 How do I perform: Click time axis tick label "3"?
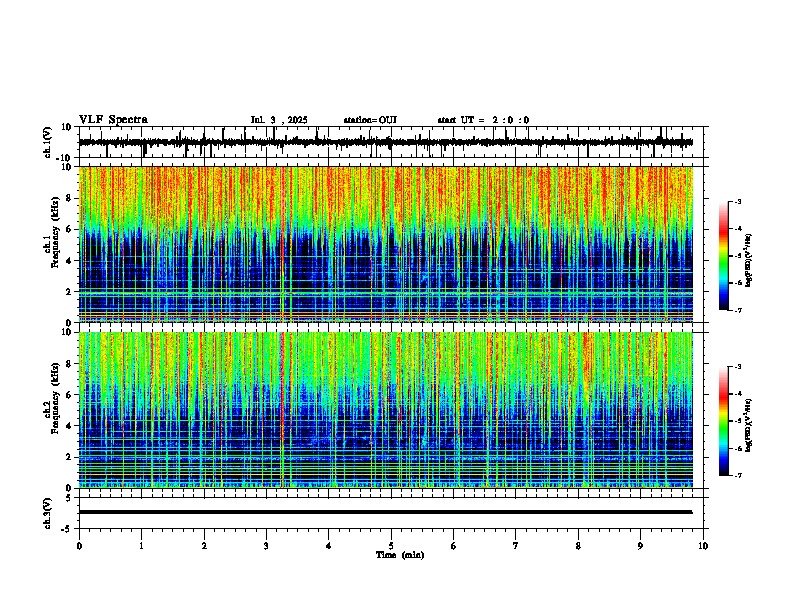[266, 546]
